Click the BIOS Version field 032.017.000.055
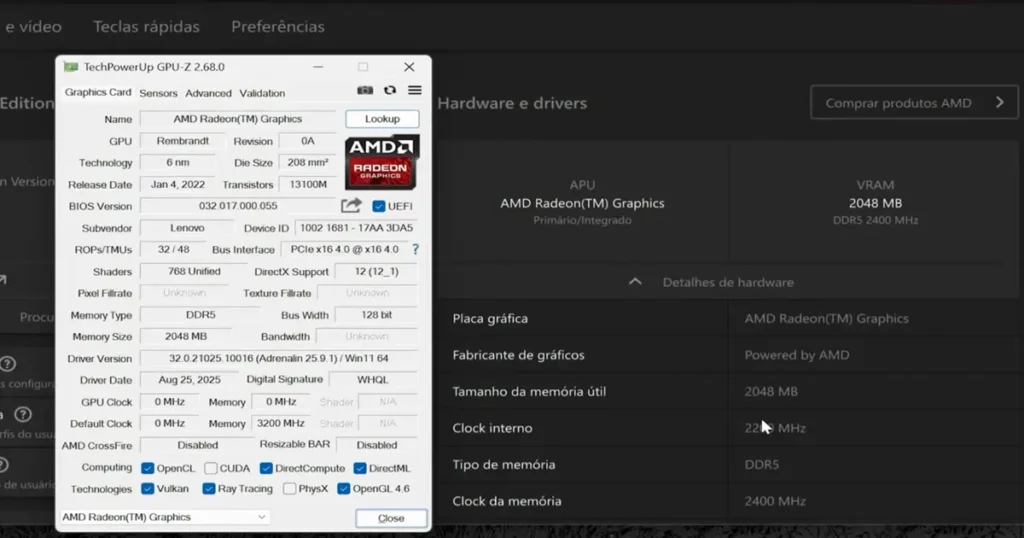1024x538 pixels. 238,206
